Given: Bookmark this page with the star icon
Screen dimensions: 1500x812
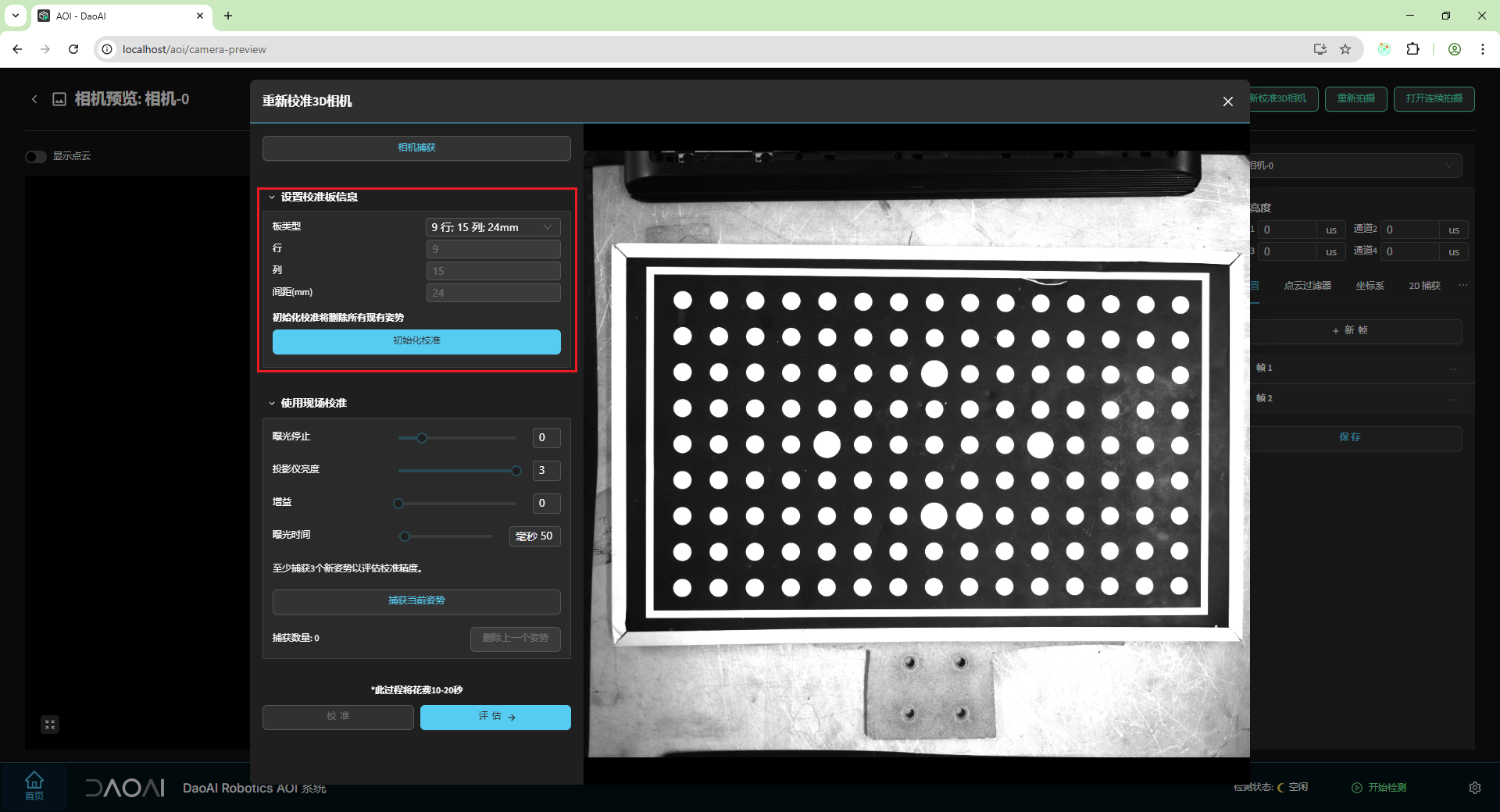Looking at the screenshot, I should tap(1345, 49).
